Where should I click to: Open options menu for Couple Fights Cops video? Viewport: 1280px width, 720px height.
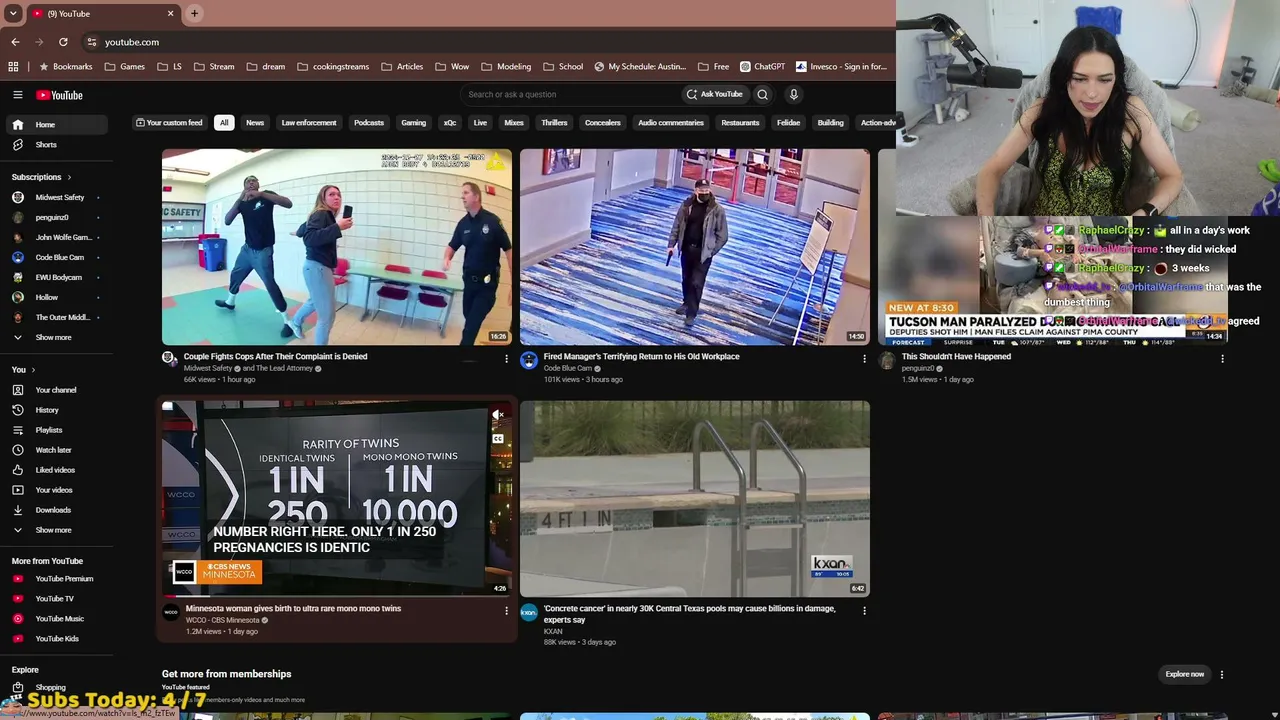pos(506,359)
